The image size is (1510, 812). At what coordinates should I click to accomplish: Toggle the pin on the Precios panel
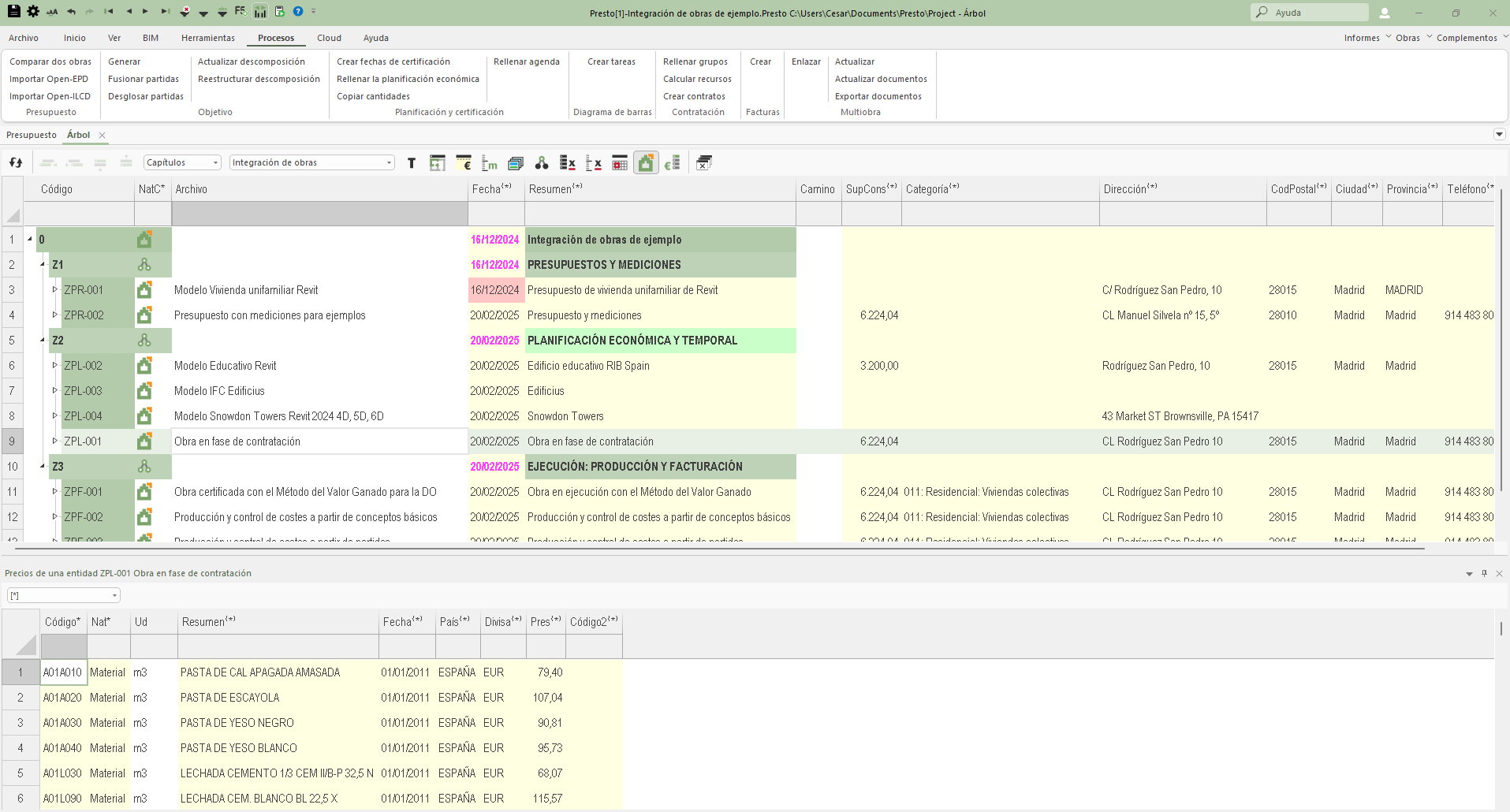pyautogui.click(x=1484, y=573)
